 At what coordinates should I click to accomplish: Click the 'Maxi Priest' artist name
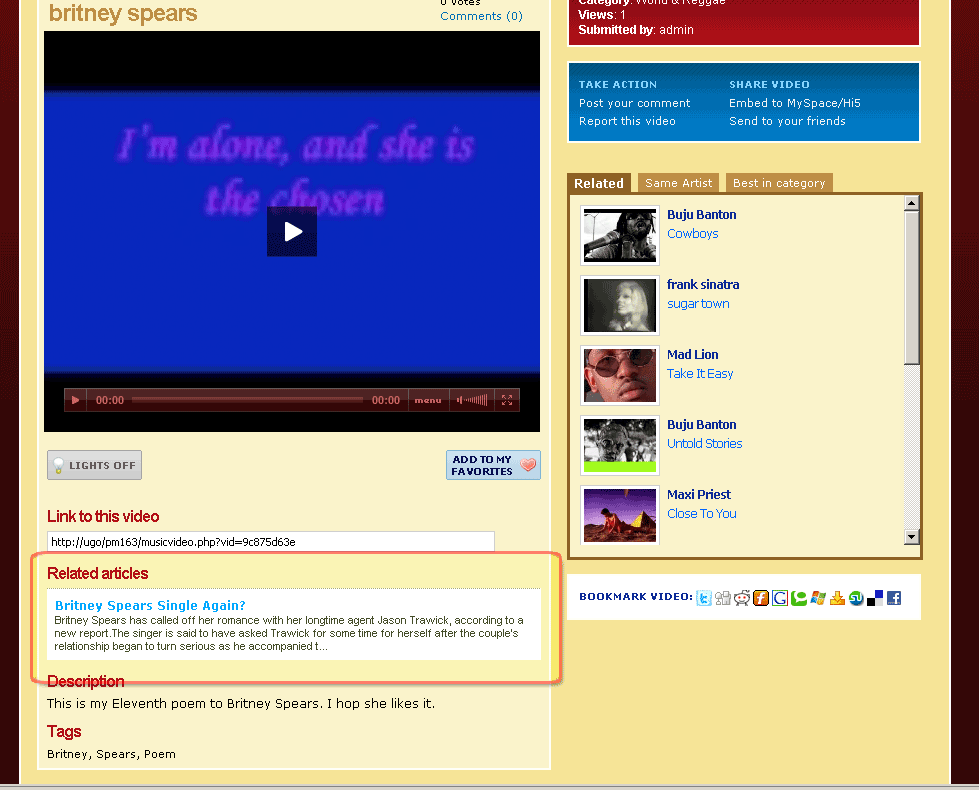click(699, 495)
